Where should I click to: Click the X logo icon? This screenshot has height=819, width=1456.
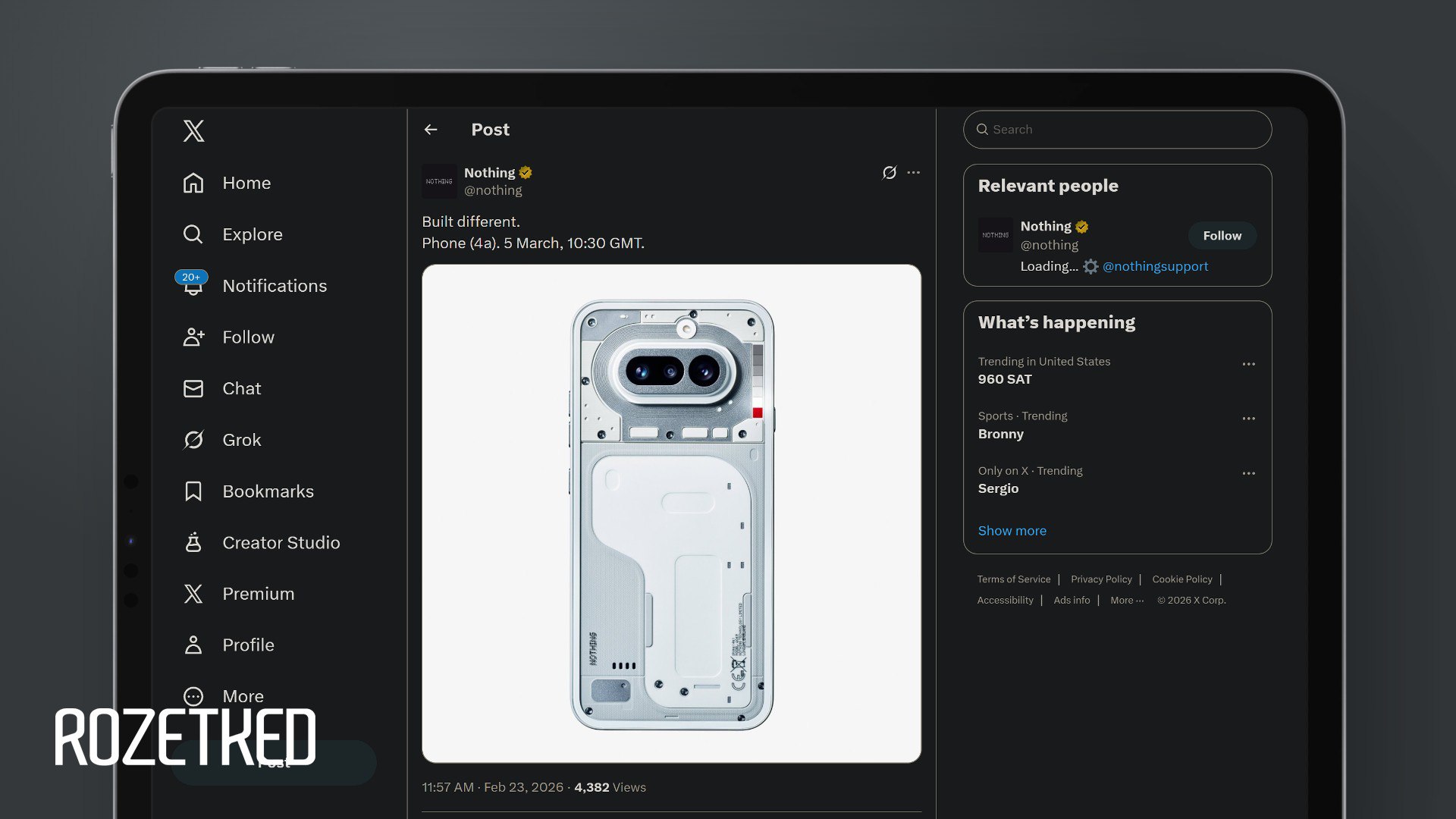tap(193, 130)
